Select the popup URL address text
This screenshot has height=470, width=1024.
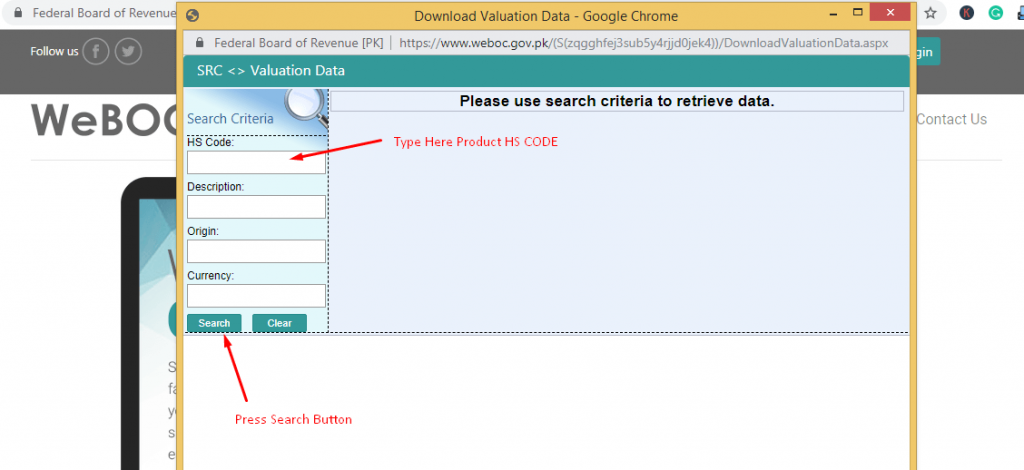pos(643,43)
